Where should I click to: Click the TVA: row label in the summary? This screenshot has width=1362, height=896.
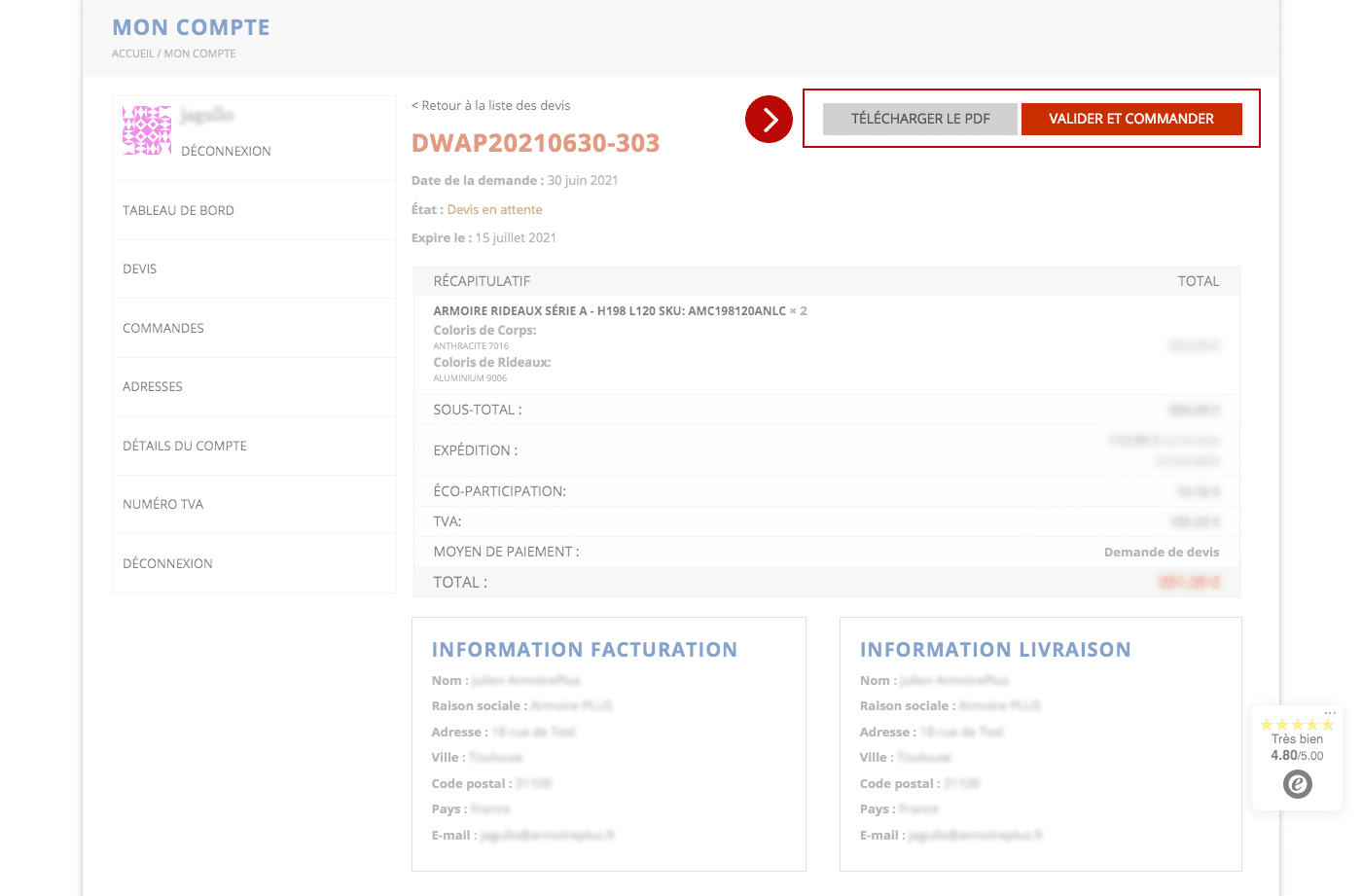point(448,521)
